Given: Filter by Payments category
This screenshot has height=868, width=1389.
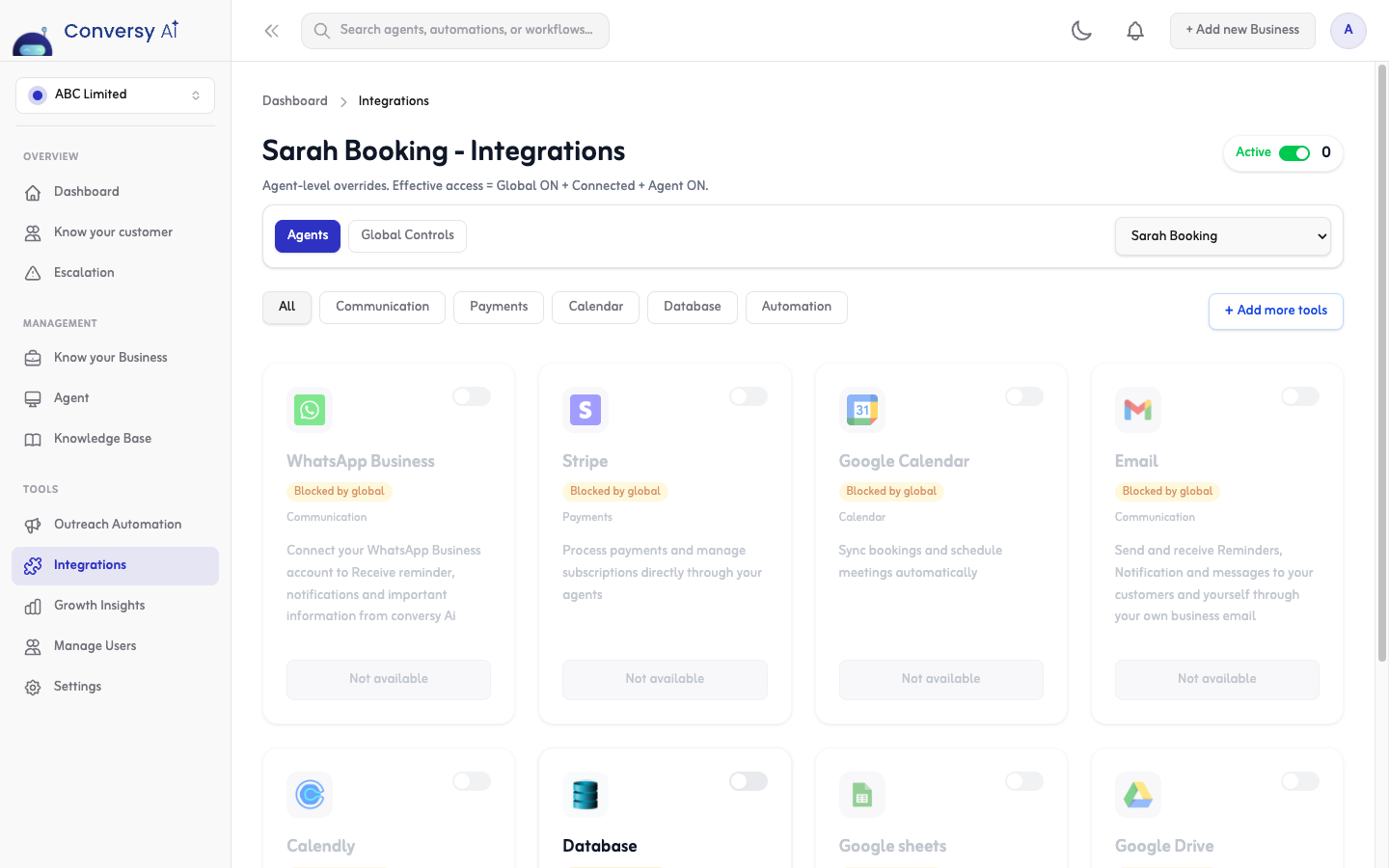Looking at the screenshot, I should [499, 307].
